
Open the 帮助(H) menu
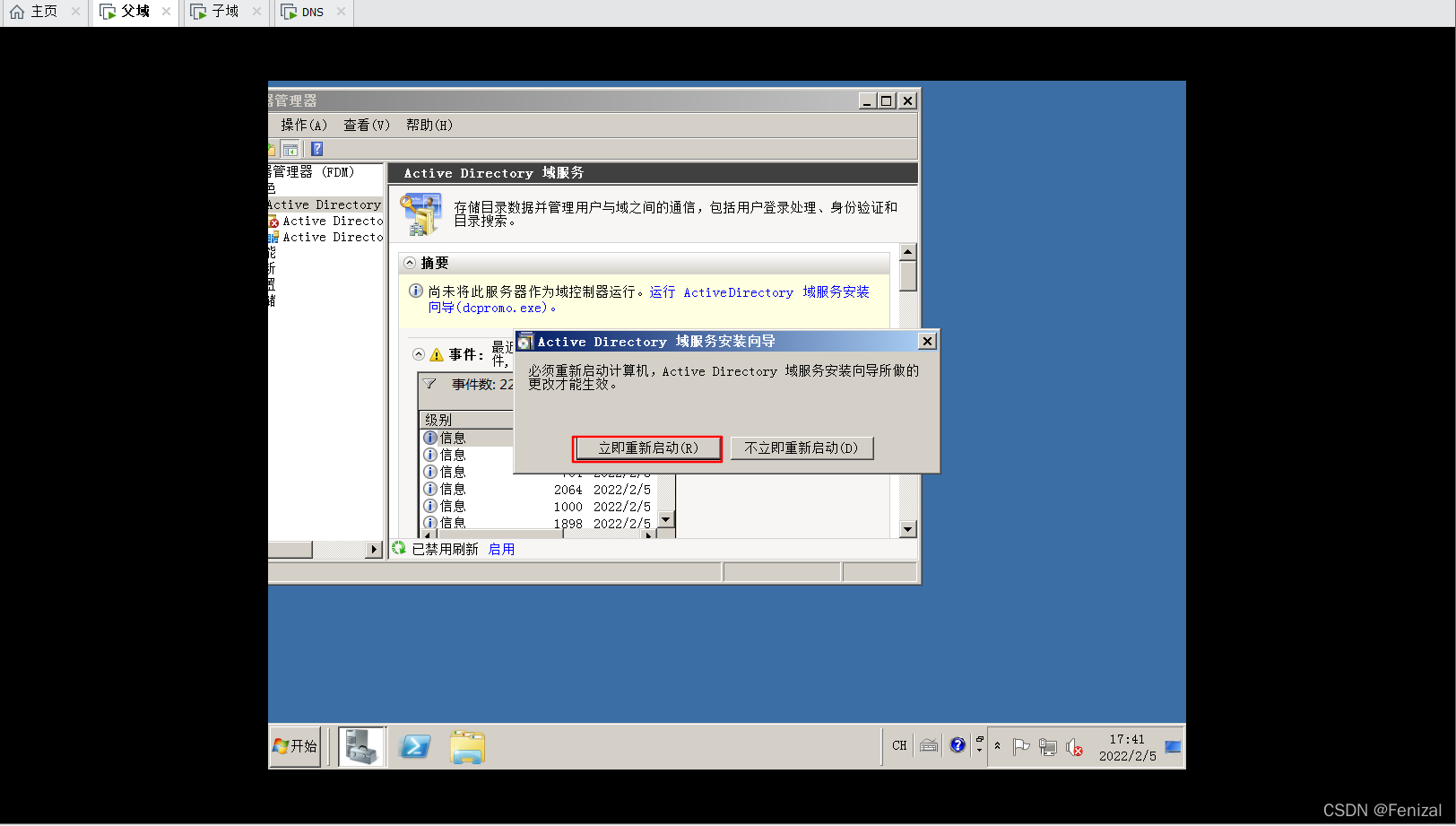pos(429,125)
